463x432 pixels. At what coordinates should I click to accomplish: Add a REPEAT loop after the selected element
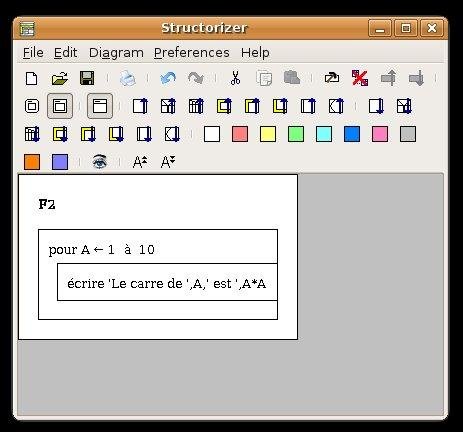pos(116,134)
